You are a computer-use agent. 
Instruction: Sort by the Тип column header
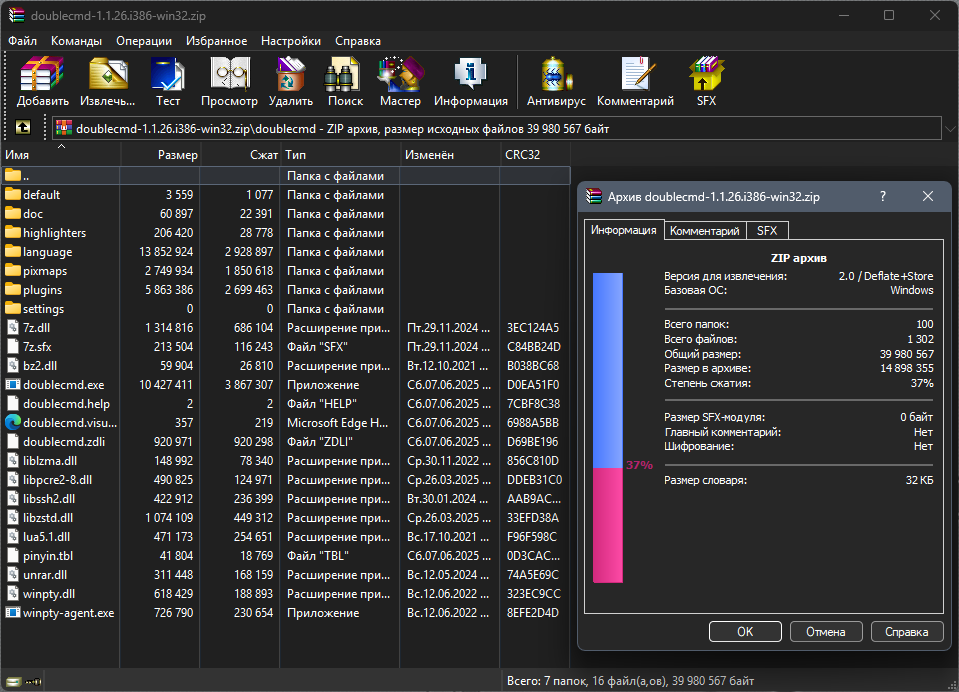click(x=340, y=154)
